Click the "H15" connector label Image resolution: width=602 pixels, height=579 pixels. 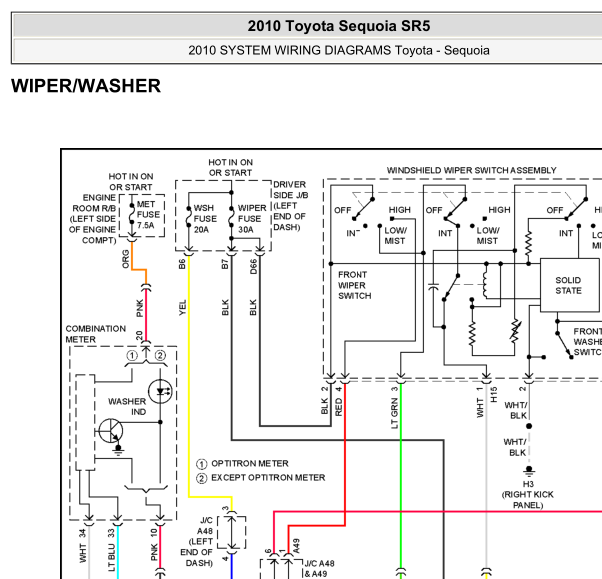tap(494, 394)
